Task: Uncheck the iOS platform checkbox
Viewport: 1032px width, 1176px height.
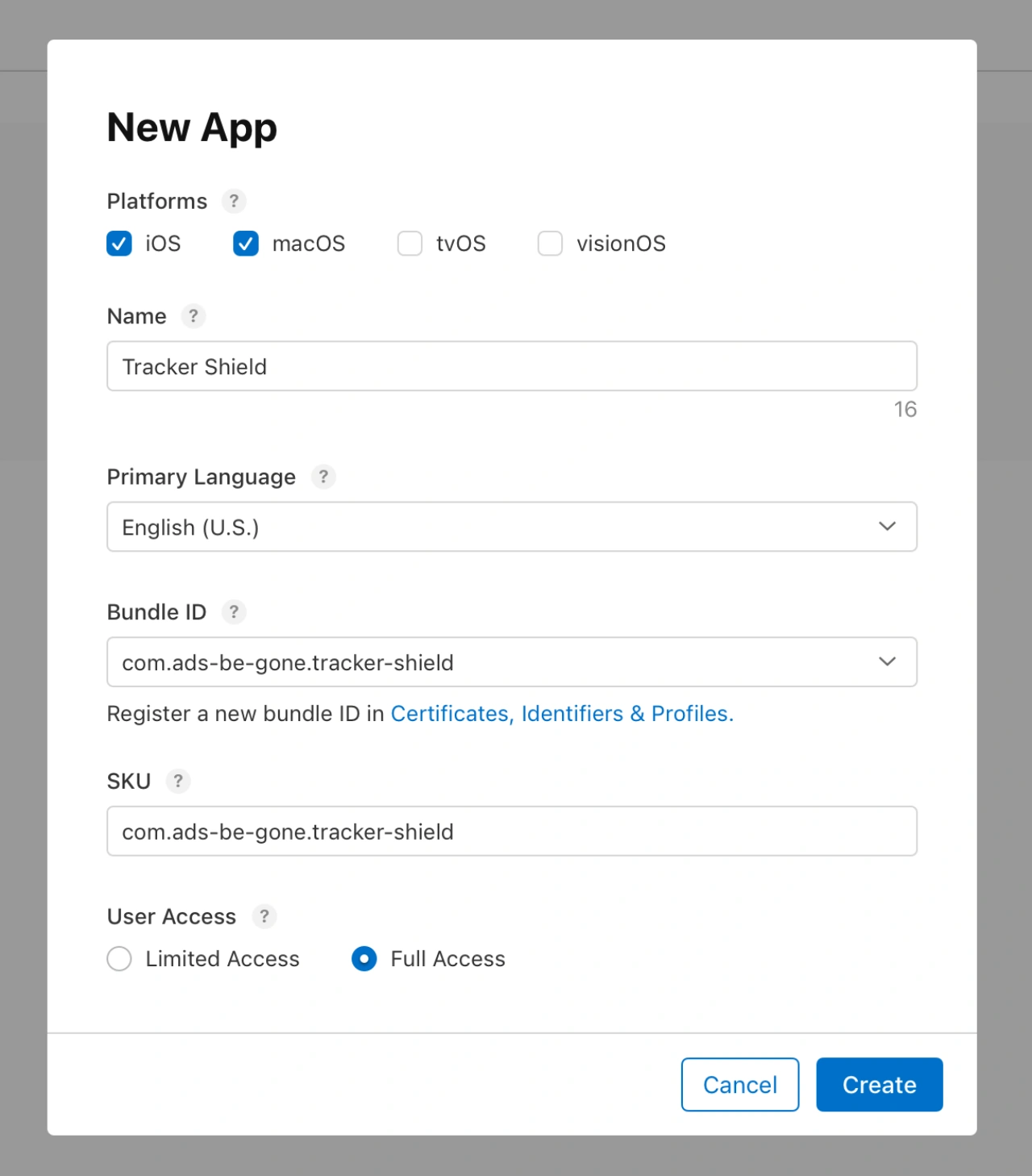Action: 119,244
